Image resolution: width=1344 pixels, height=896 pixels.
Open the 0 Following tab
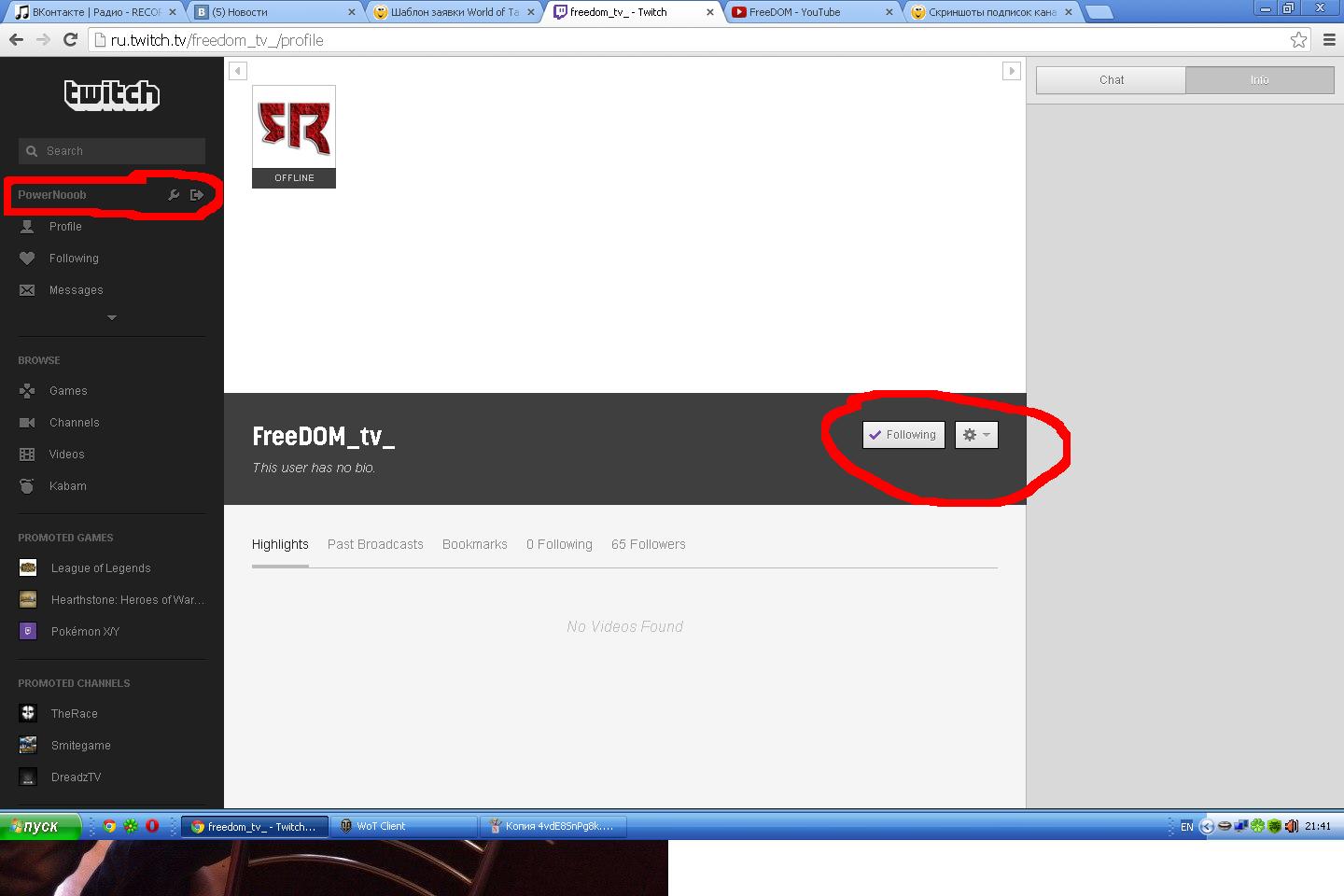point(559,544)
